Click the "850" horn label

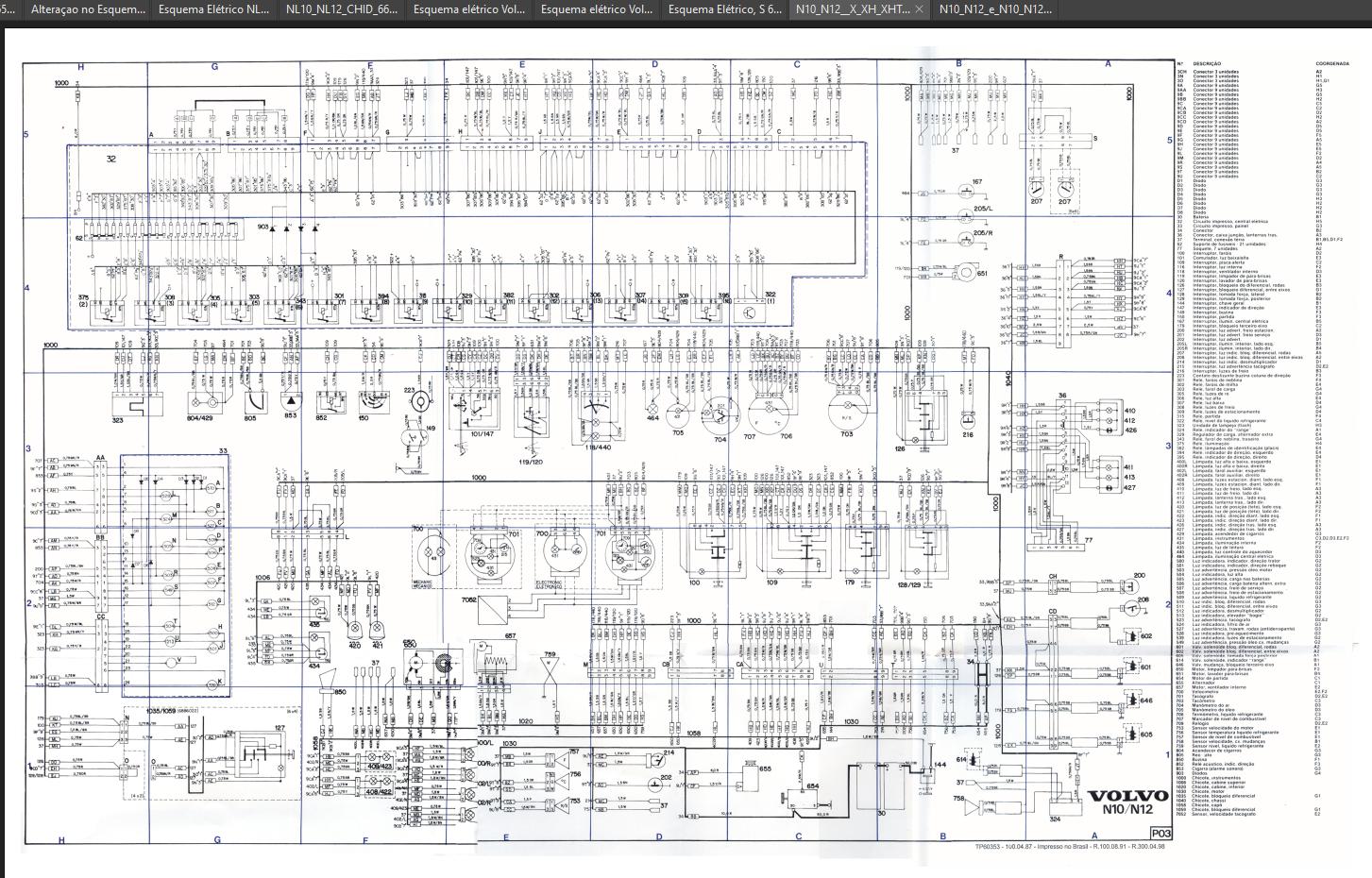tap(339, 692)
